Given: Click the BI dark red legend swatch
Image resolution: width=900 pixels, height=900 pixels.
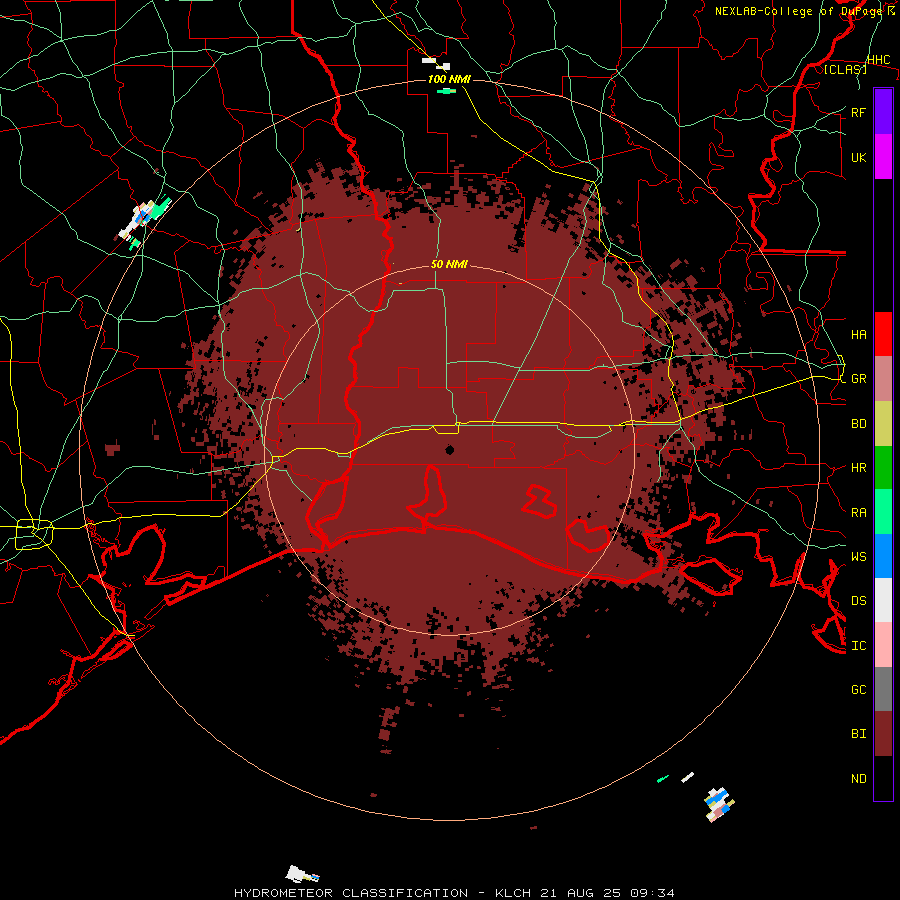Looking at the screenshot, I should tap(883, 734).
